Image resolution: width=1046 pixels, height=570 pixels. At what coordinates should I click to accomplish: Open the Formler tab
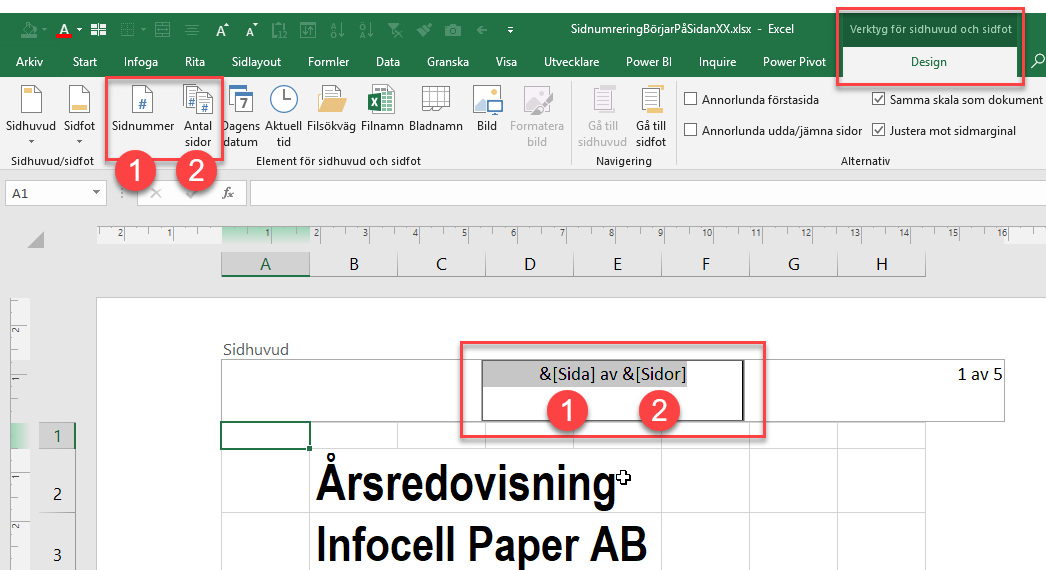[x=328, y=61]
